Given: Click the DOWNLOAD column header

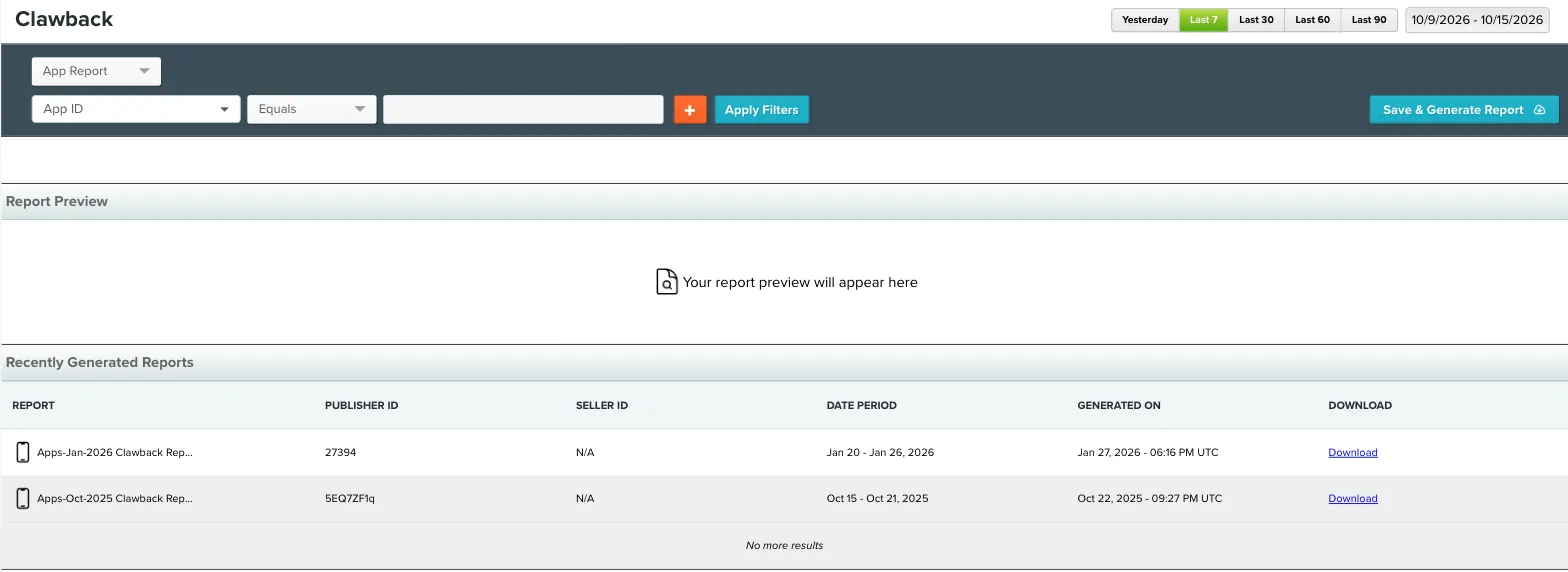Looking at the screenshot, I should click(1360, 406).
